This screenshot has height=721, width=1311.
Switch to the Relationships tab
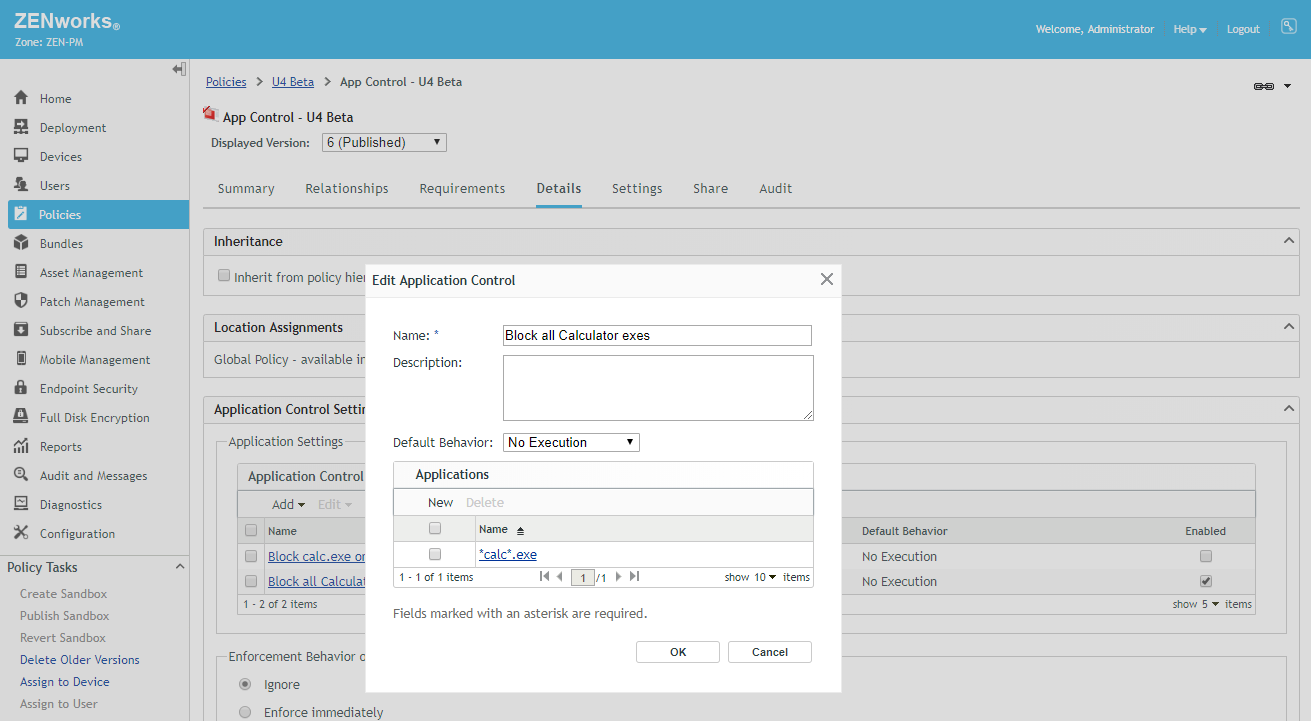[347, 188]
